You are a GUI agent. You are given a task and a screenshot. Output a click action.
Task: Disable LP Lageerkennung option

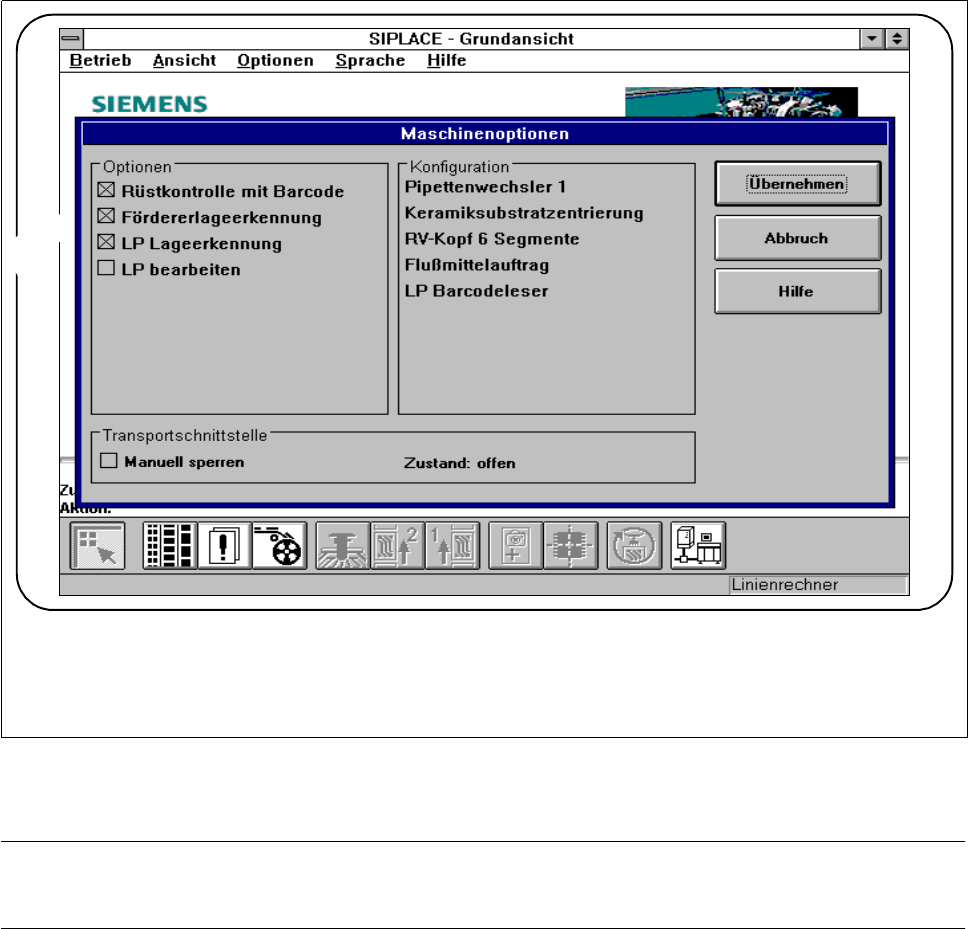click(x=106, y=242)
